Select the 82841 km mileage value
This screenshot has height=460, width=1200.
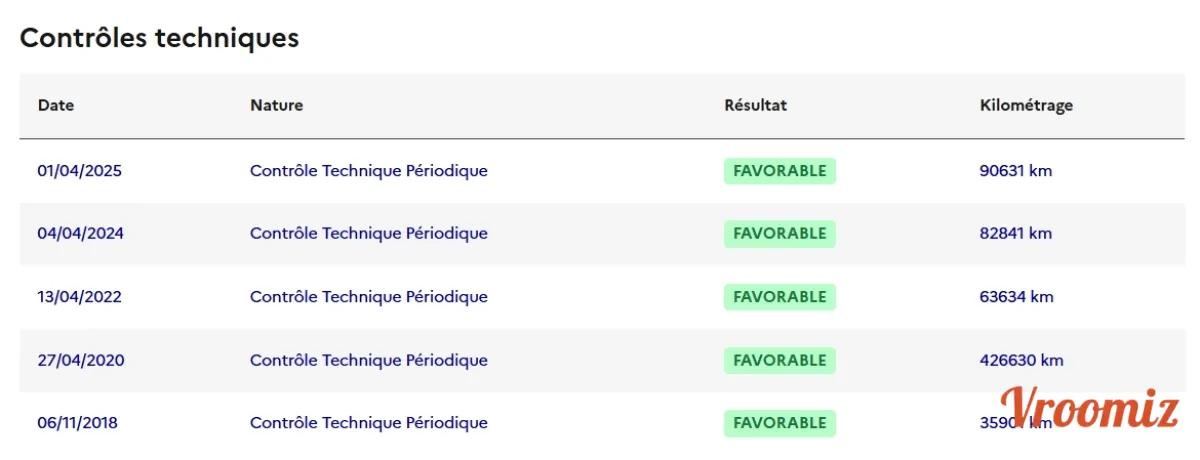coord(1016,234)
